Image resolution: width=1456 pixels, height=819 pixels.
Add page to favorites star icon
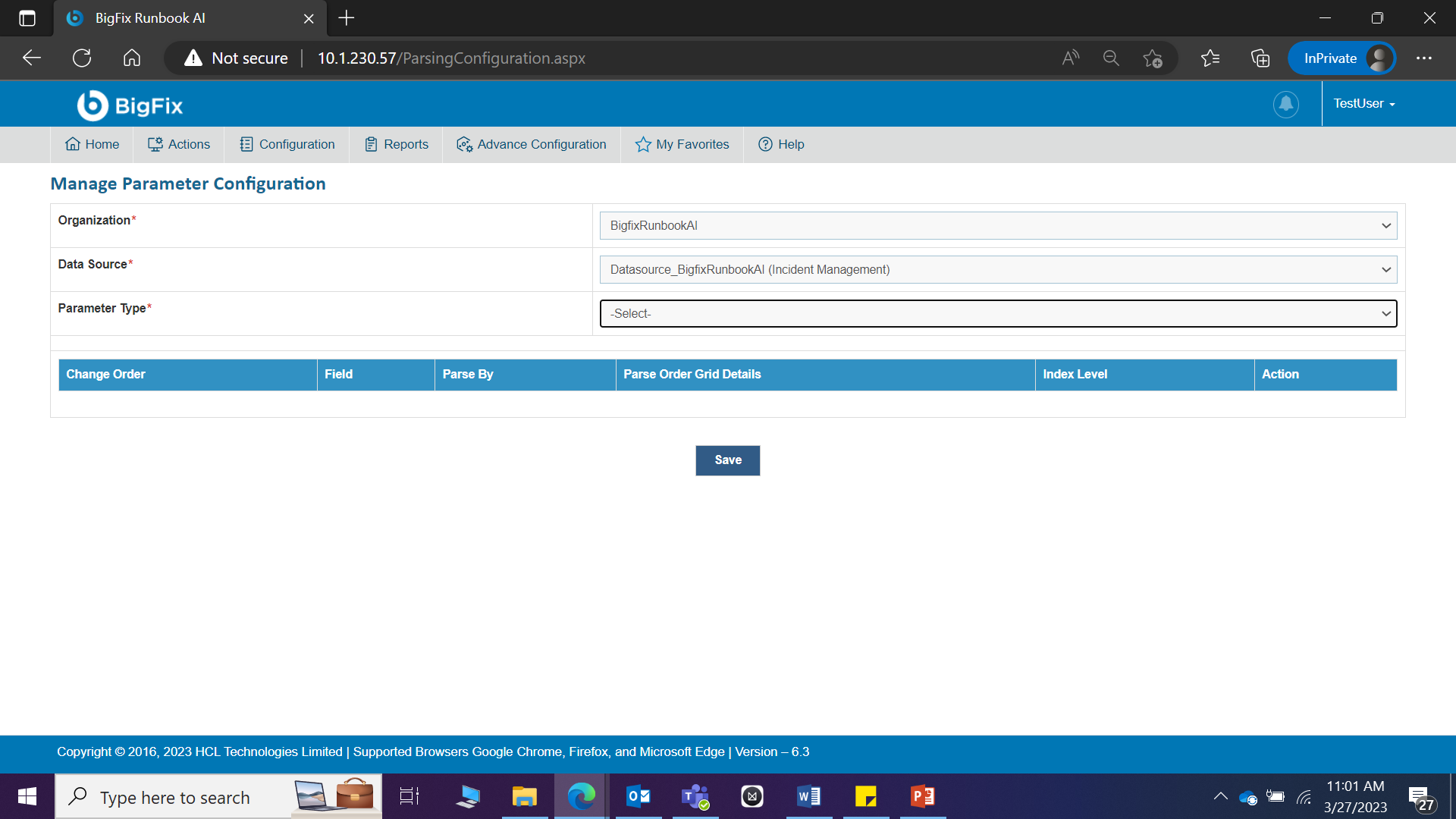coord(1153,58)
